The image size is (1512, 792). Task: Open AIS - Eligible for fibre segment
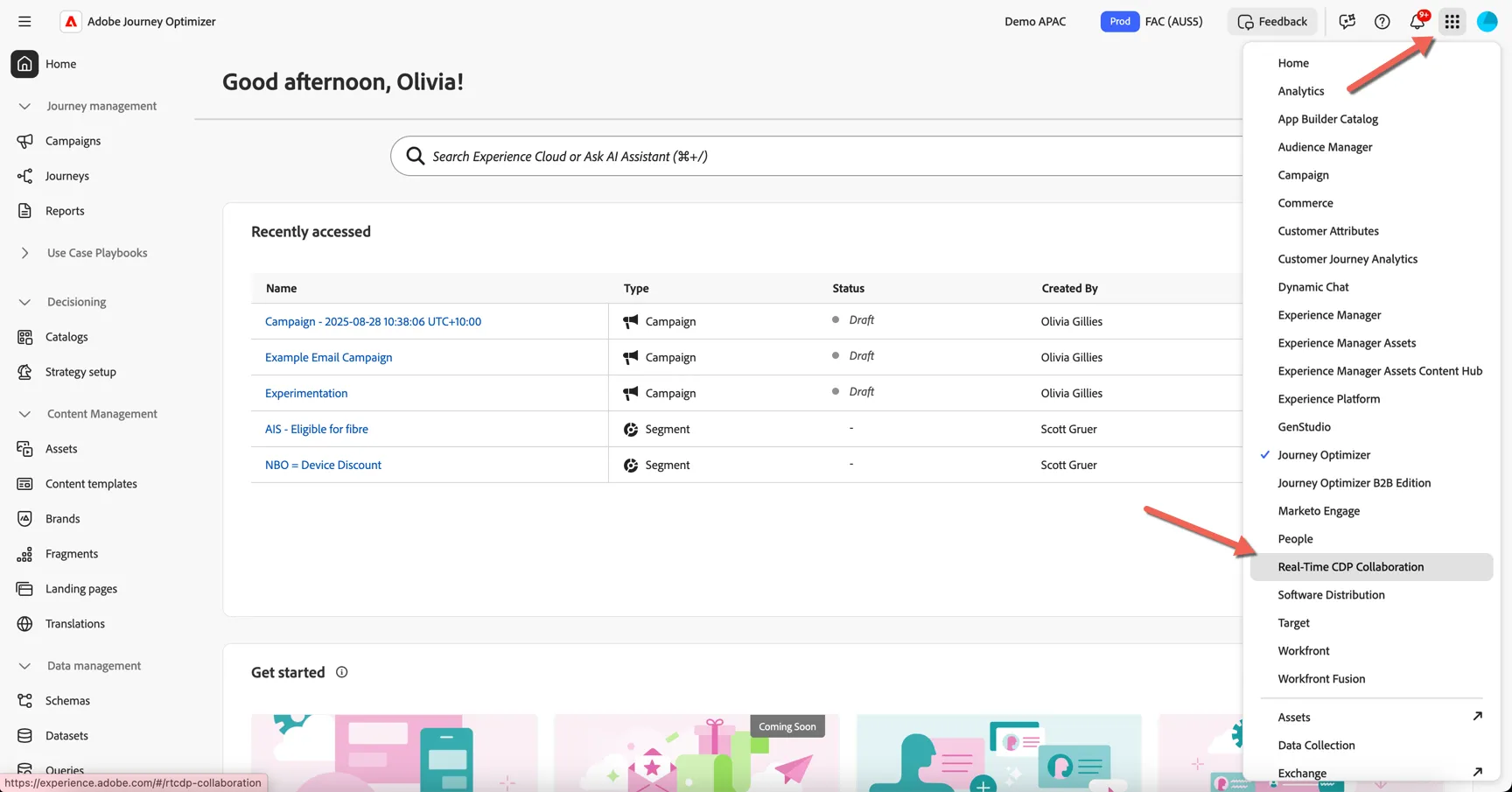point(317,429)
